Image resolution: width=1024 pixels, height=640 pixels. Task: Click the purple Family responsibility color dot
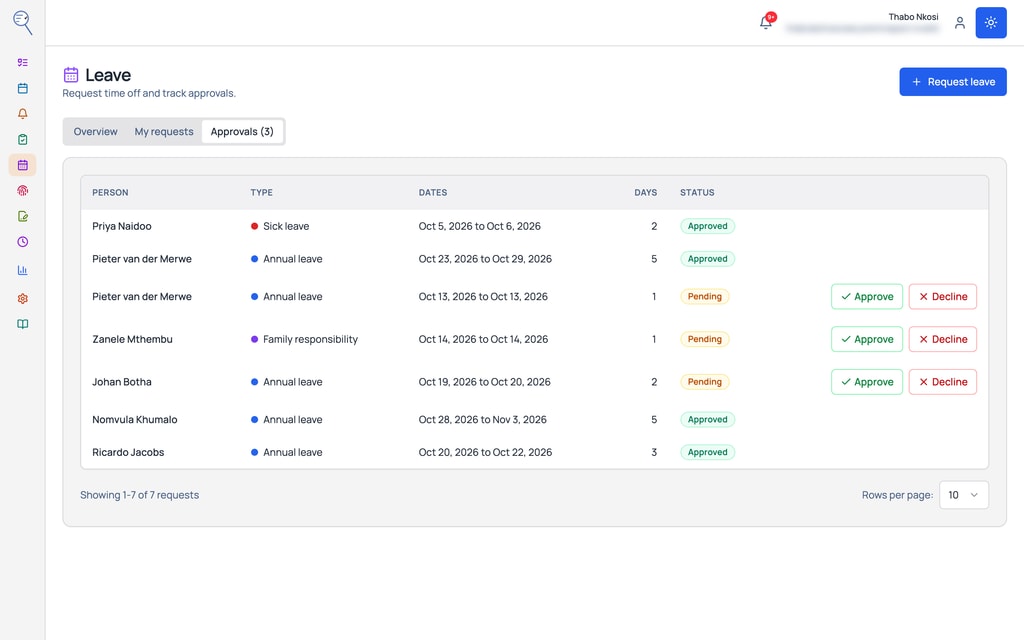(x=255, y=340)
